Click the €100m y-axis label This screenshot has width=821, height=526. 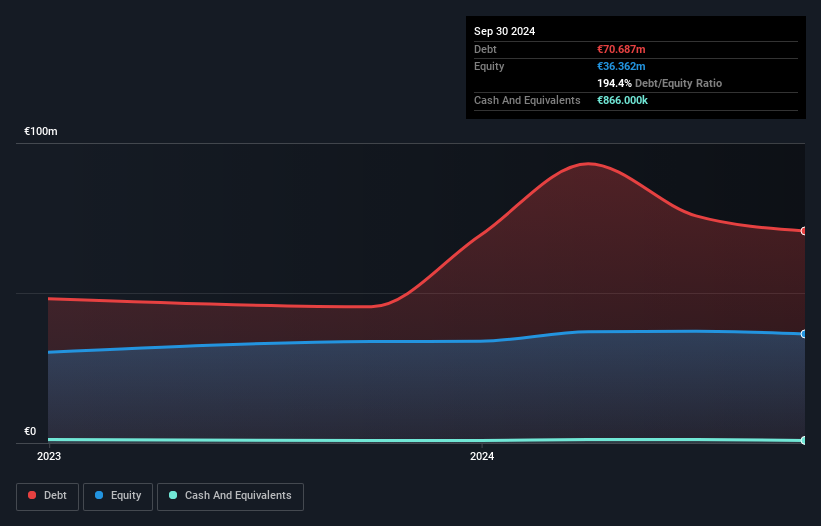tap(41, 131)
